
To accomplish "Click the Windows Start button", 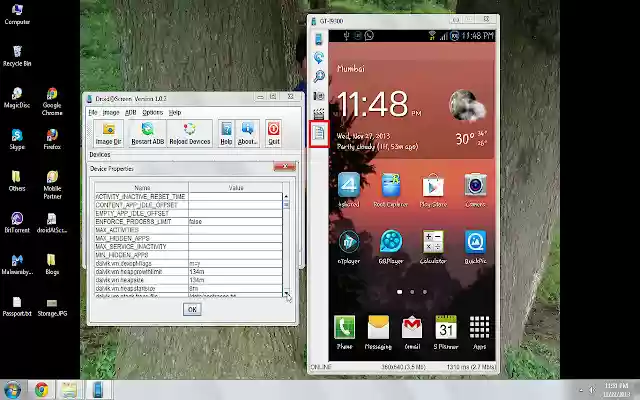I will 12,390.
